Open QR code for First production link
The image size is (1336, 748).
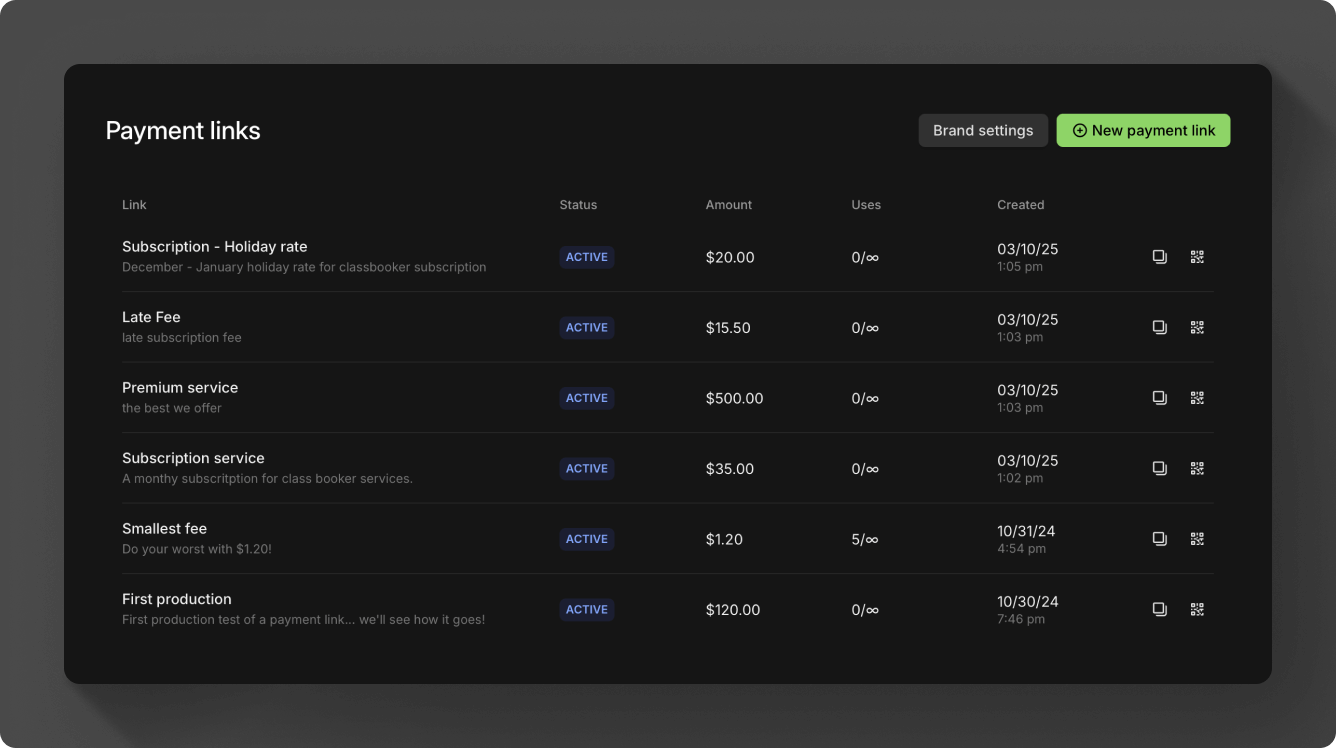(1197, 609)
